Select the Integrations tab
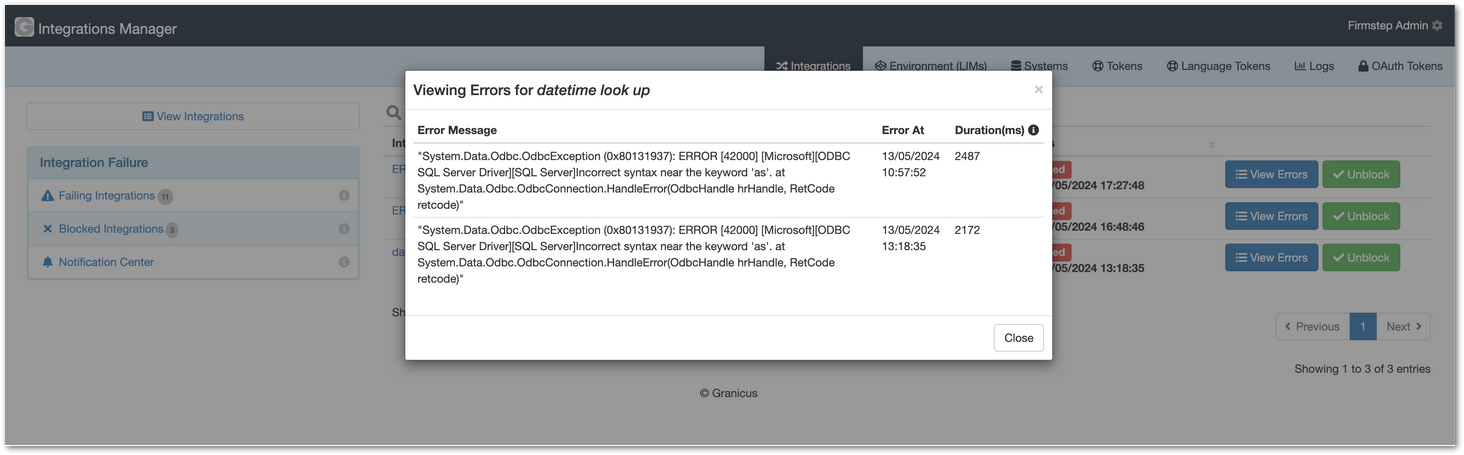 tap(813, 66)
